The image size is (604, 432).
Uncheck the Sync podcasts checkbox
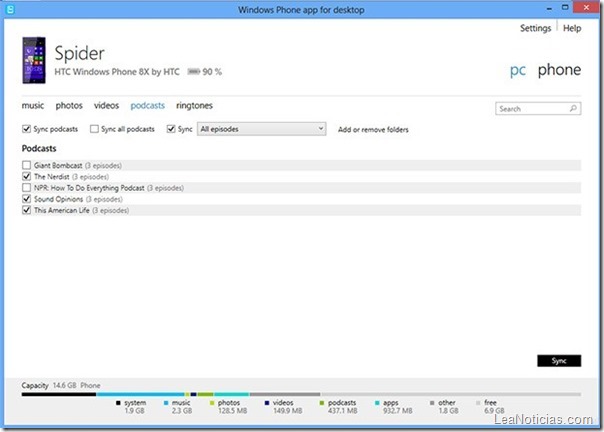27,129
